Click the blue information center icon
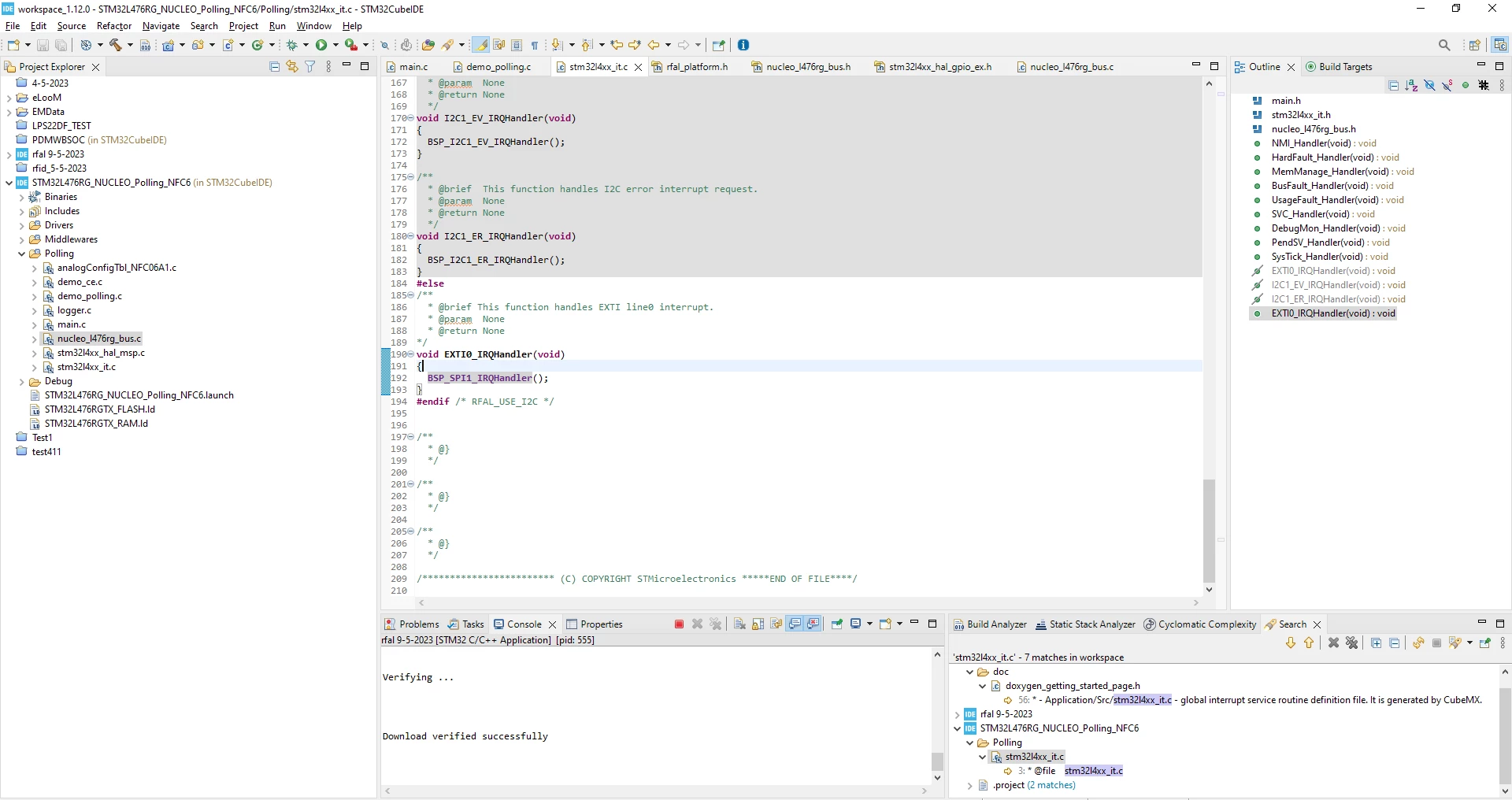This screenshot has width=1512, height=800. pyautogui.click(x=743, y=45)
